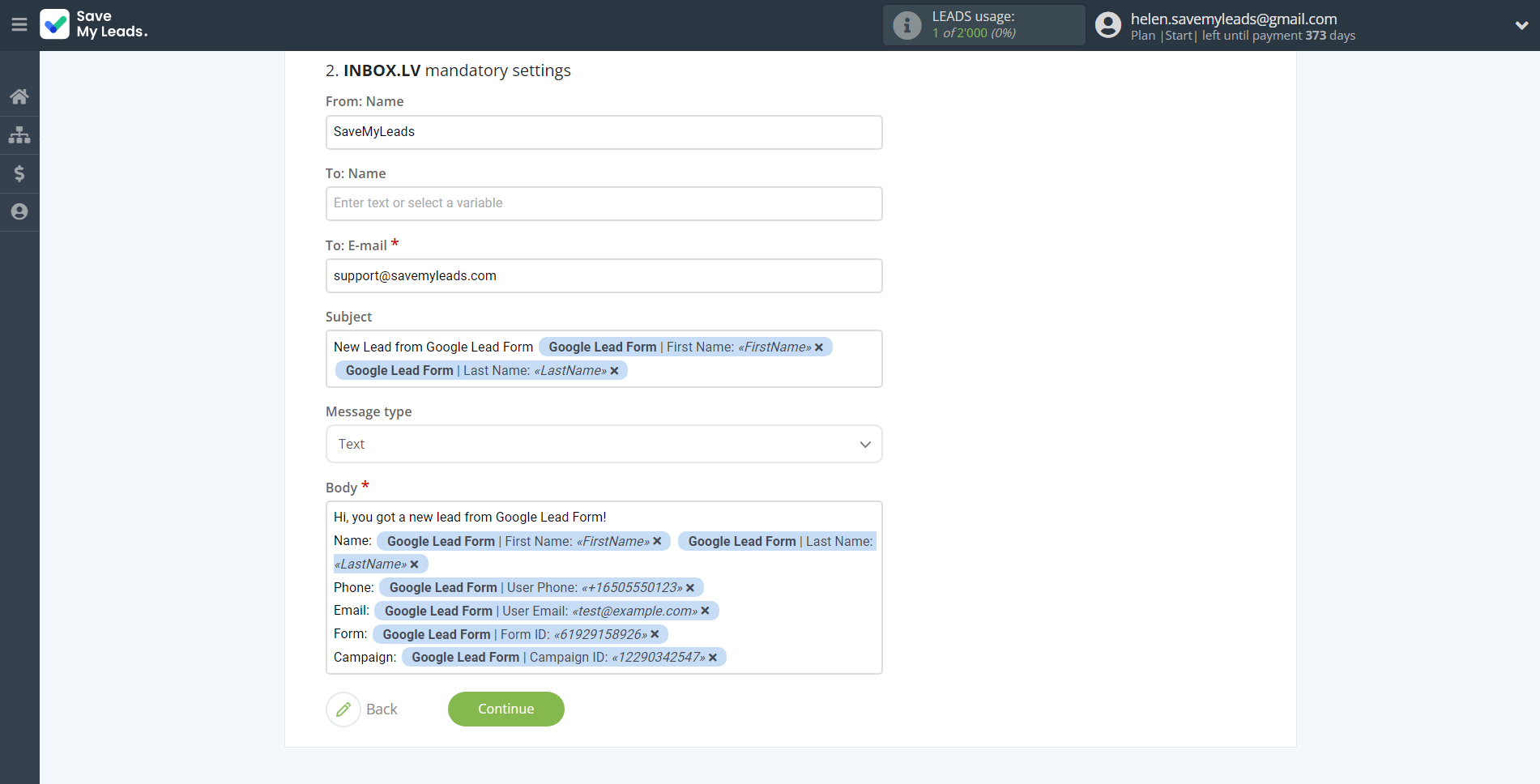Remove User Email variable from Body
This screenshot has width=1540, height=784.
(x=705, y=611)
